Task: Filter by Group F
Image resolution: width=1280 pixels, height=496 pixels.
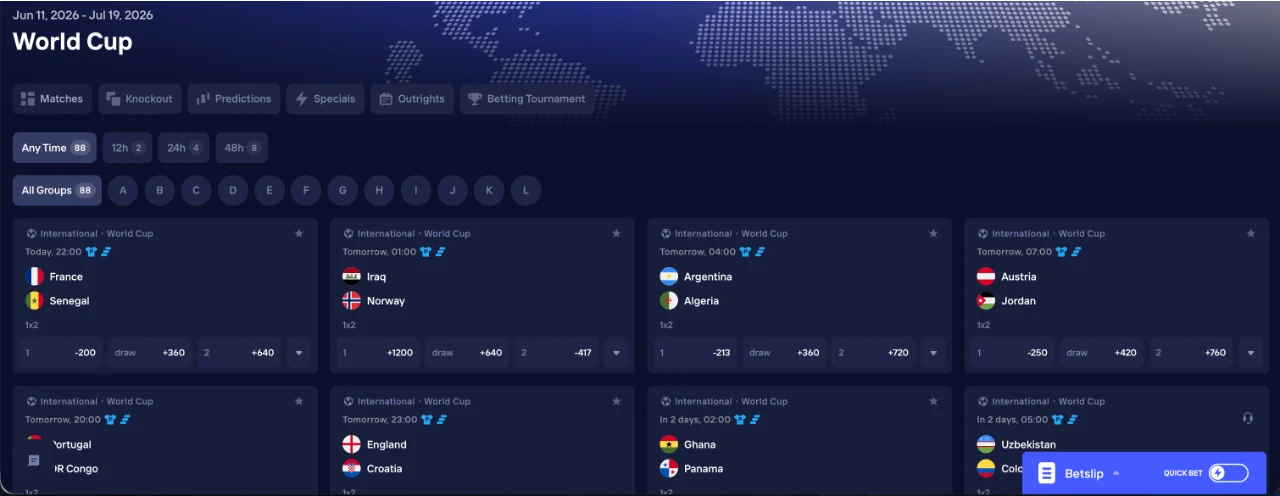Action: pyautogui.click(x=306, y=190)
